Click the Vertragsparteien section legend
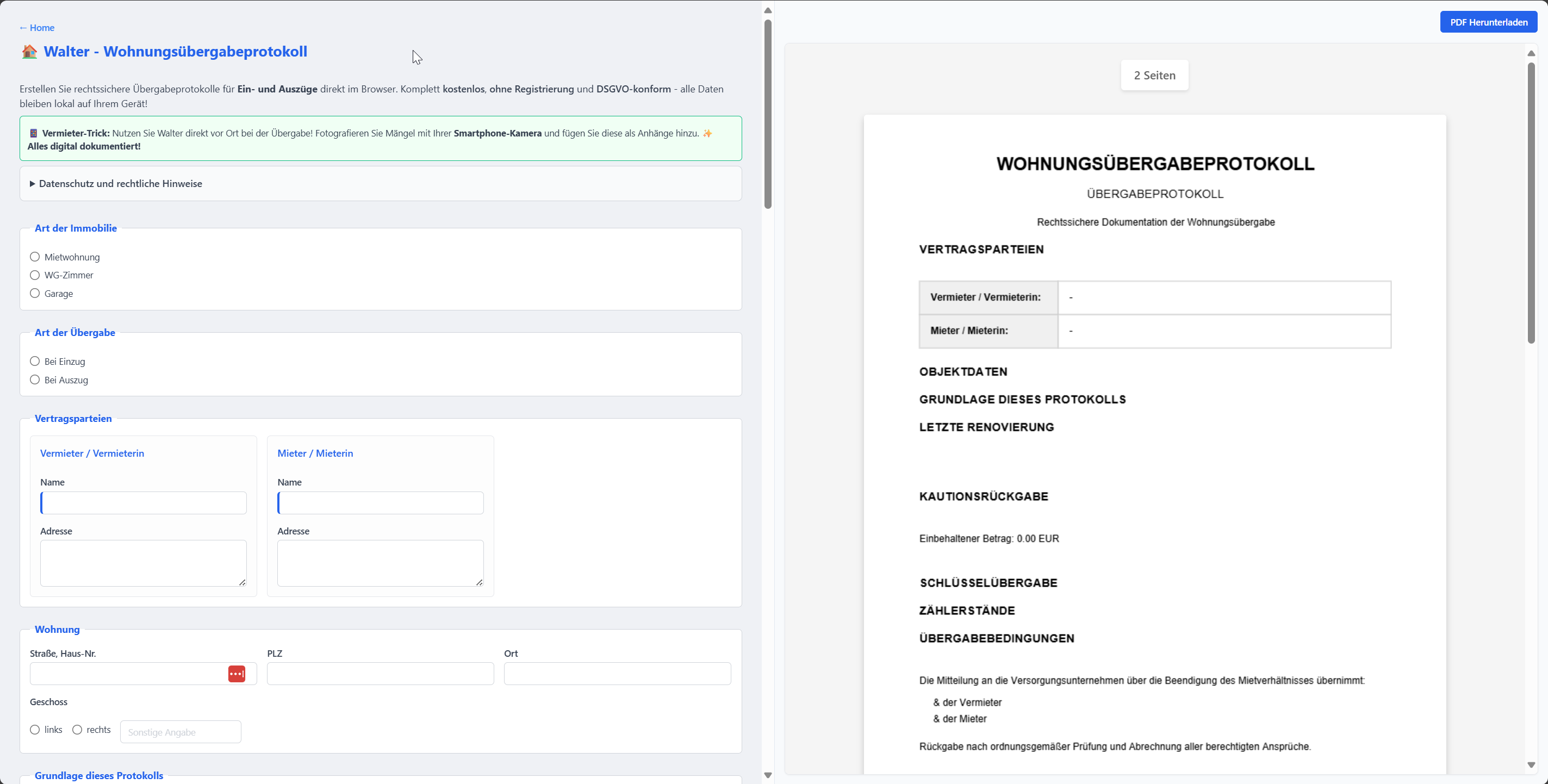 (x=73, y=419)
